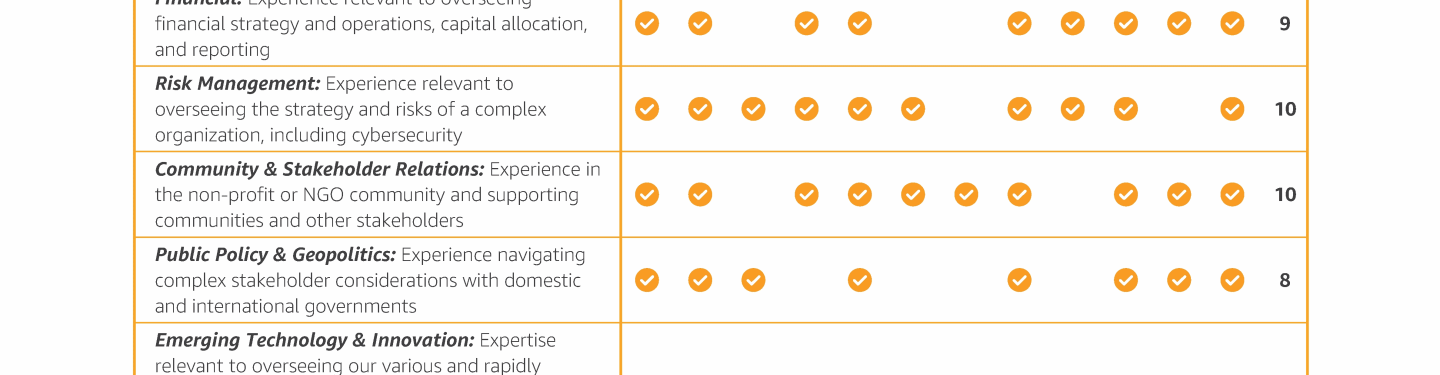
Task: Click last checkmark in Financial row
Action: 1232,23
